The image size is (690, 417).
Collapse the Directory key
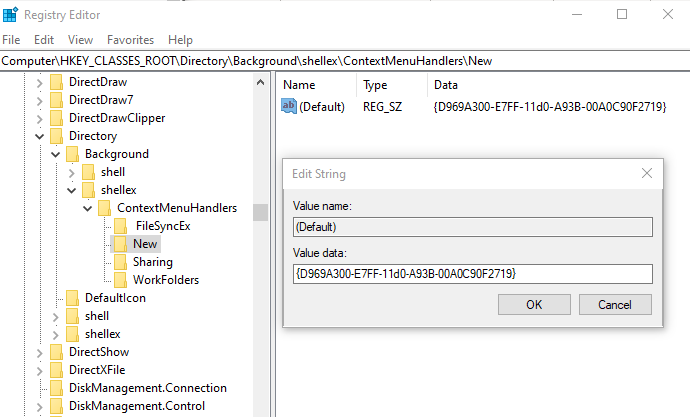[x=40, y=136]
